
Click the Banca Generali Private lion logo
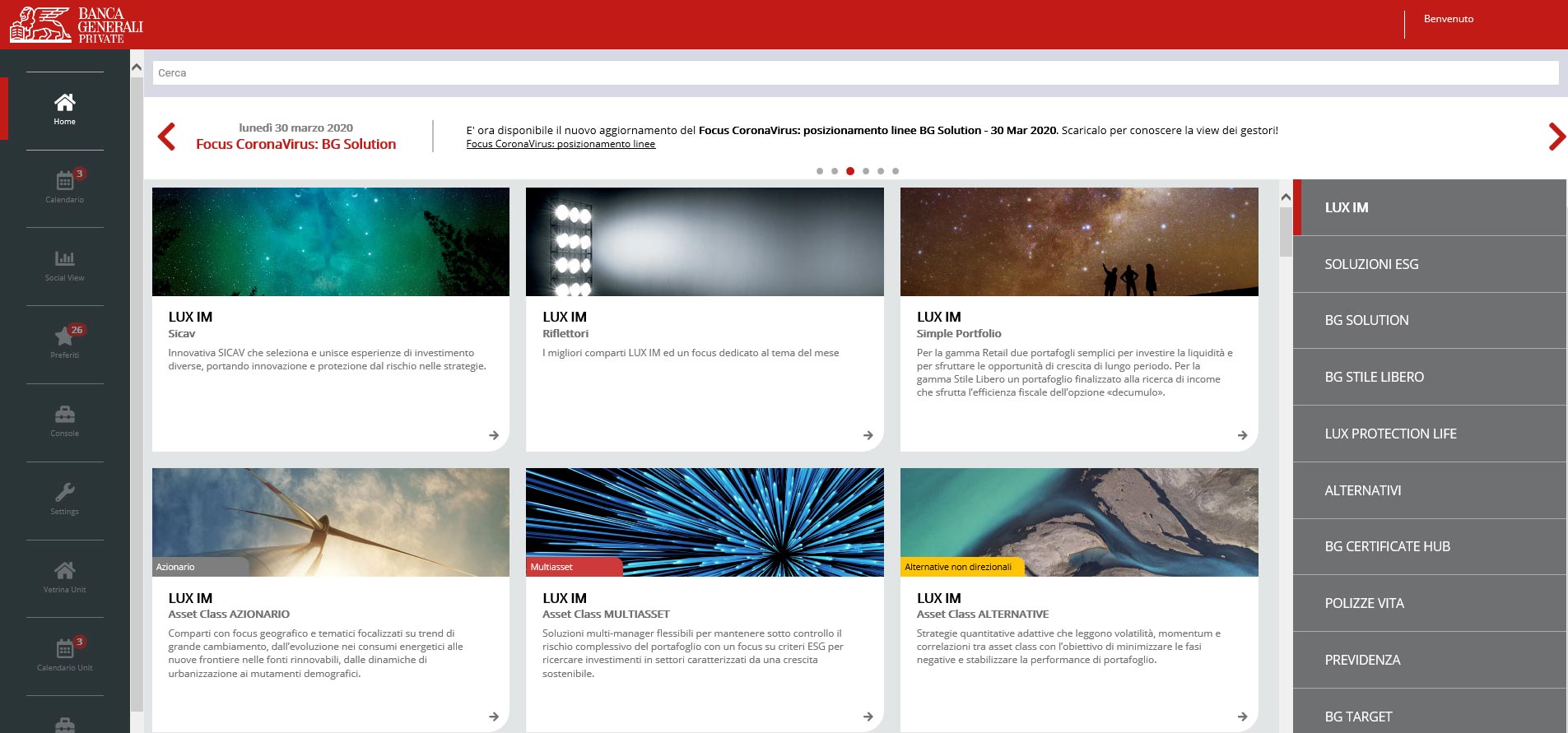pyautogui.click(x=40, y=24)
